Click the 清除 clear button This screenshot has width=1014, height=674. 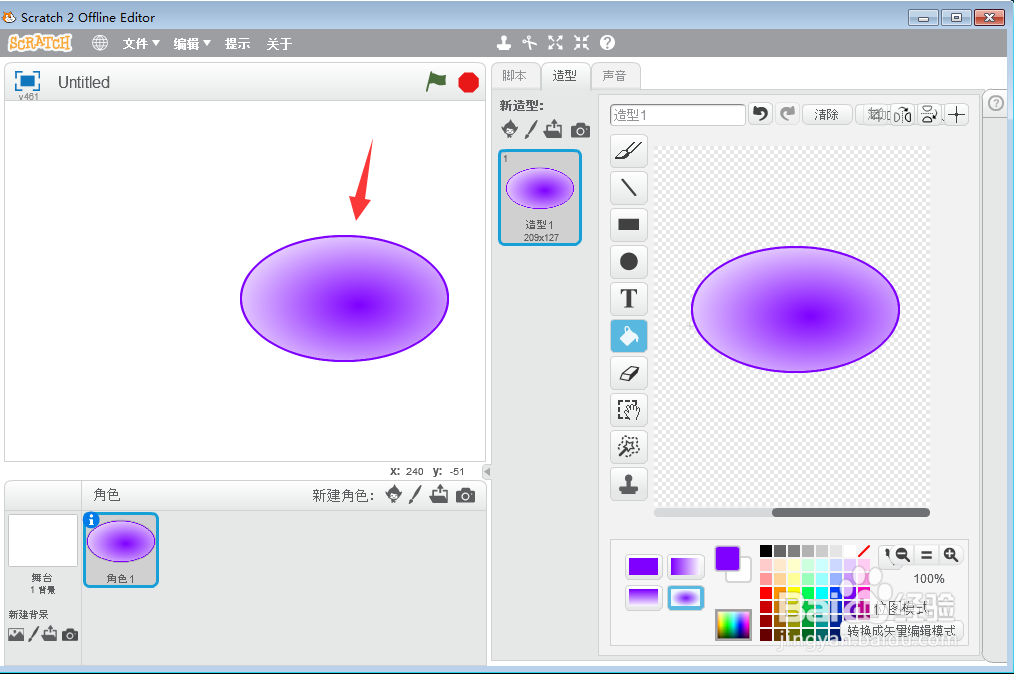(826, 114)
